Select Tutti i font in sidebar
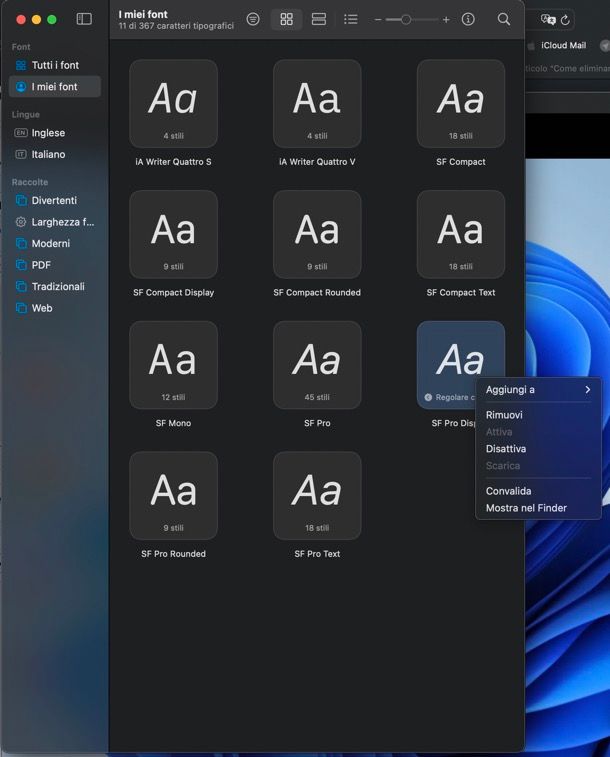The image size is (610, 757). click(55, 65)
